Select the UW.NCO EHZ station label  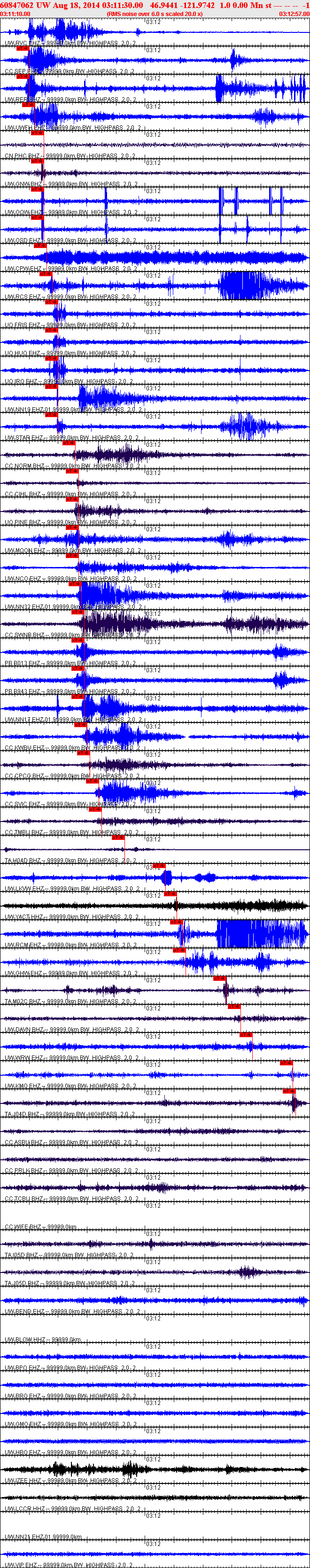[70, 580]
